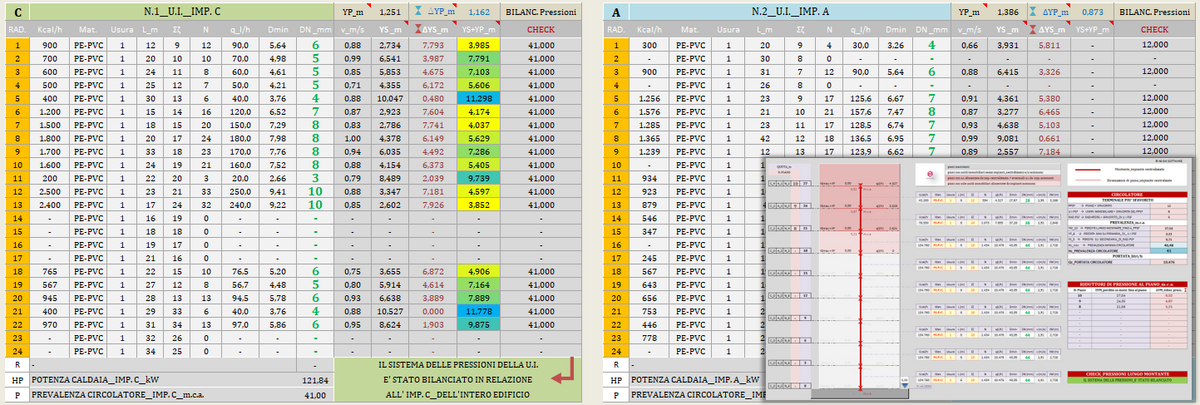Image resolution: width=1200 pixels, height=405 pixels.
Task: Click the red return arrow in the green message box
Action: pyautogui.click(x=564, y=368)
